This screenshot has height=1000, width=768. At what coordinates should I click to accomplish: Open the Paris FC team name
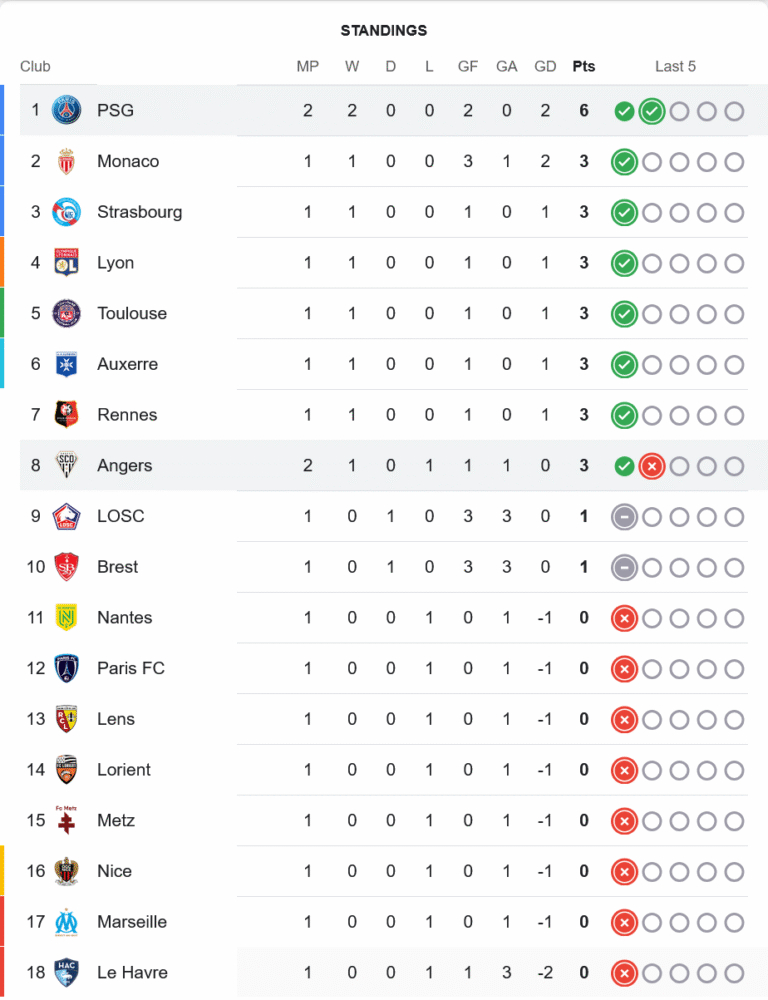[131, 668]
